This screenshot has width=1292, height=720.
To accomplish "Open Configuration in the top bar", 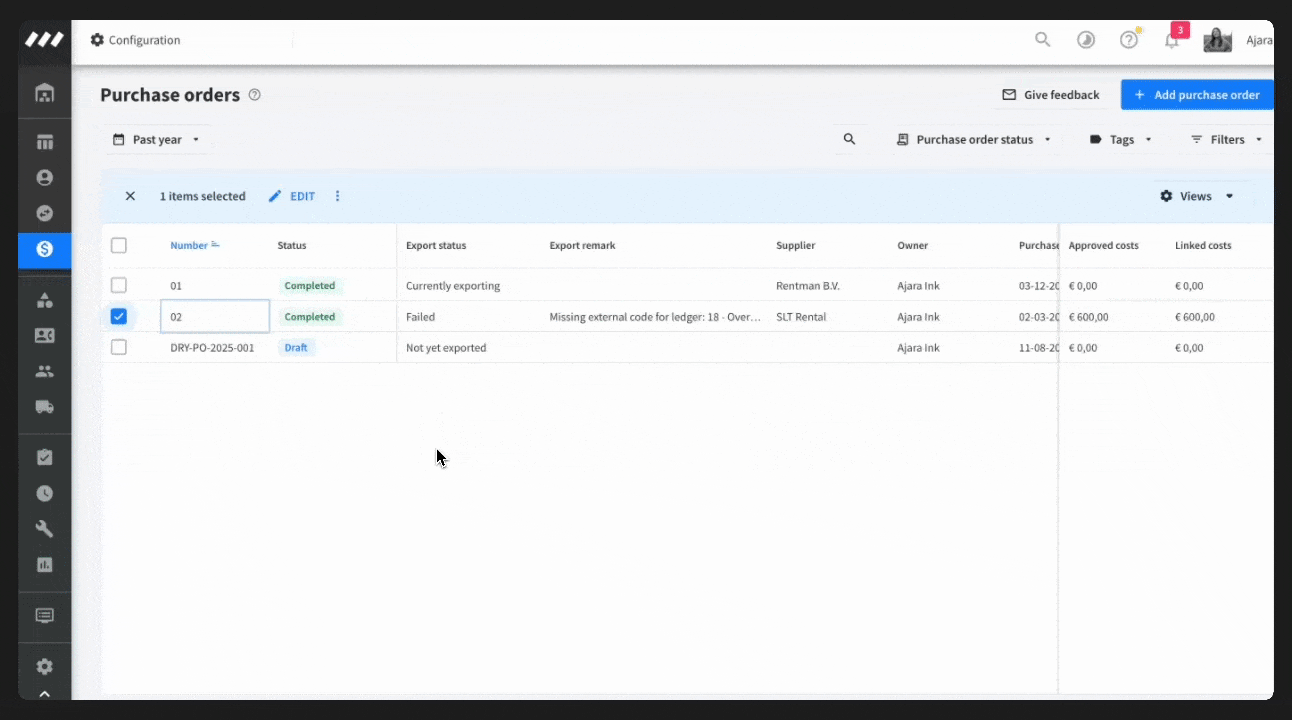I will point(135,40).
